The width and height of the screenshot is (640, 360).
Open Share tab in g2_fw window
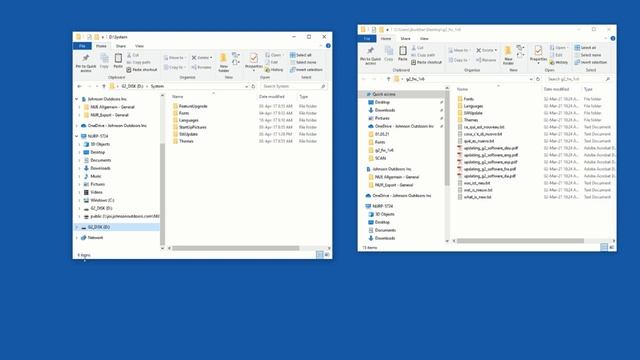coord(405,39)
